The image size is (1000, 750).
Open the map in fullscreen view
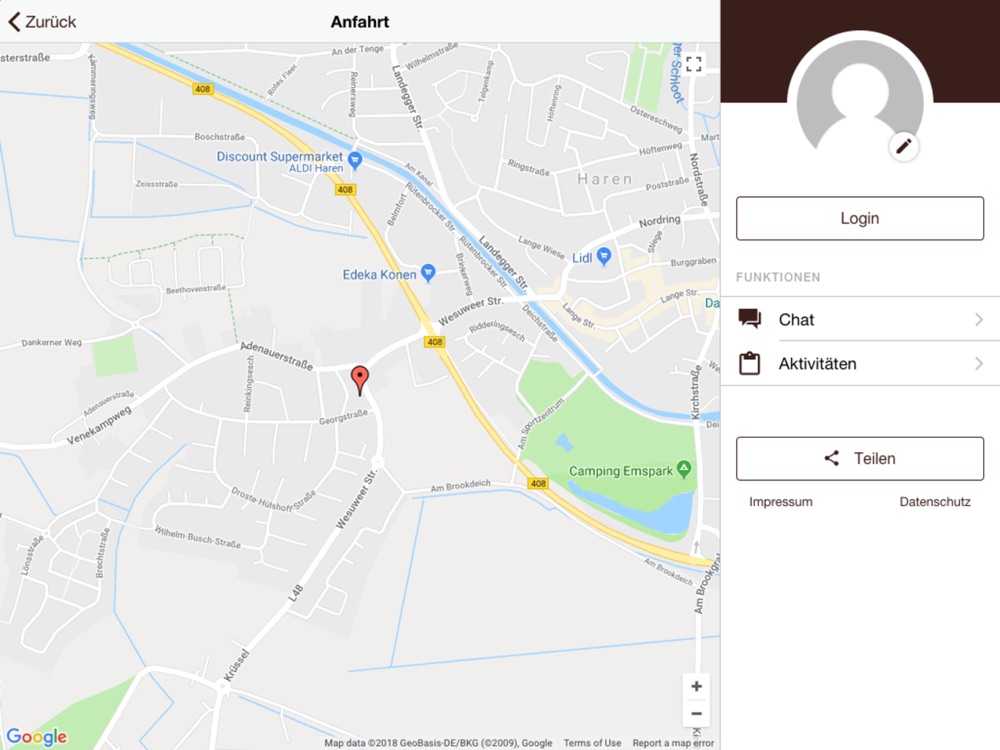tap(694, 64)
